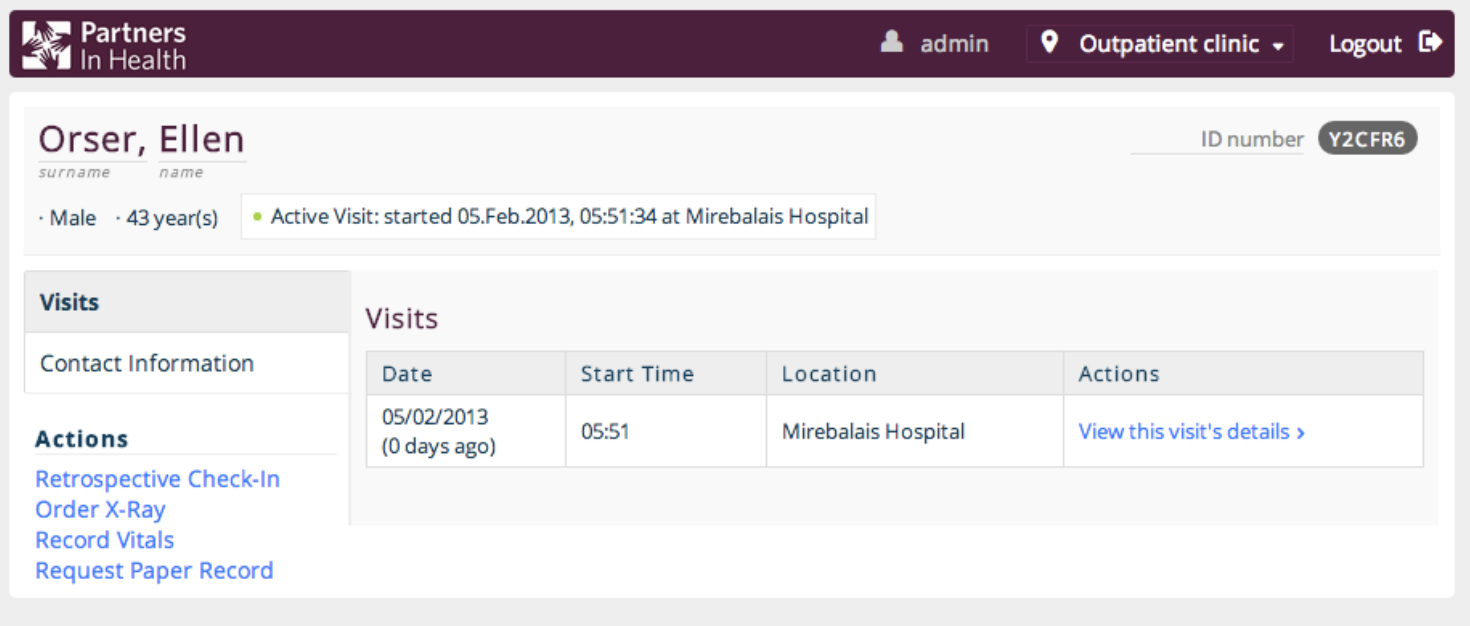Click the admin username
1470x626 pixels.
point(954,43)
